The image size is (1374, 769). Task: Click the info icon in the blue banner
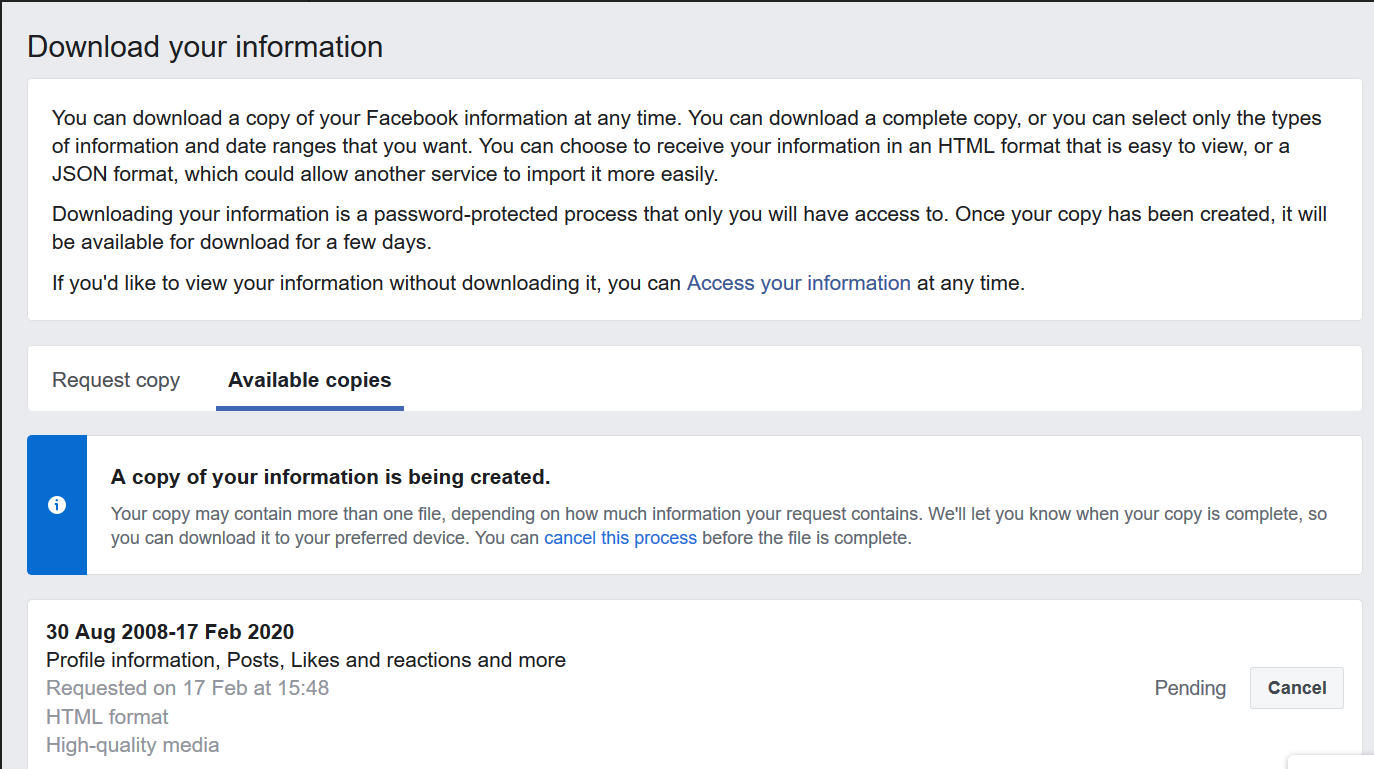click(57, 505)
